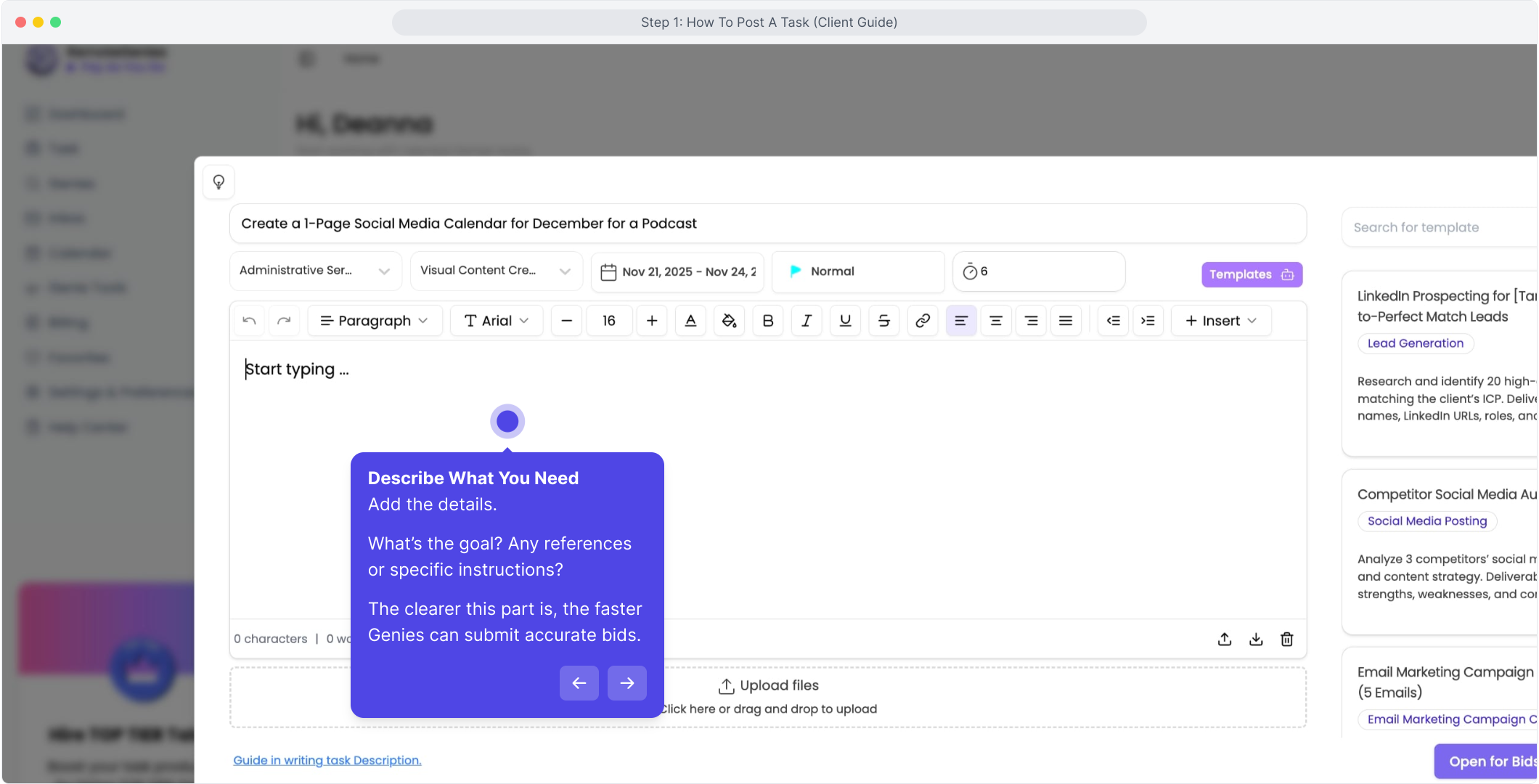Click the trash icon below the editor
This screenshot has width=1539, height=784.
pyautogui.click(x=1286, y=639)
